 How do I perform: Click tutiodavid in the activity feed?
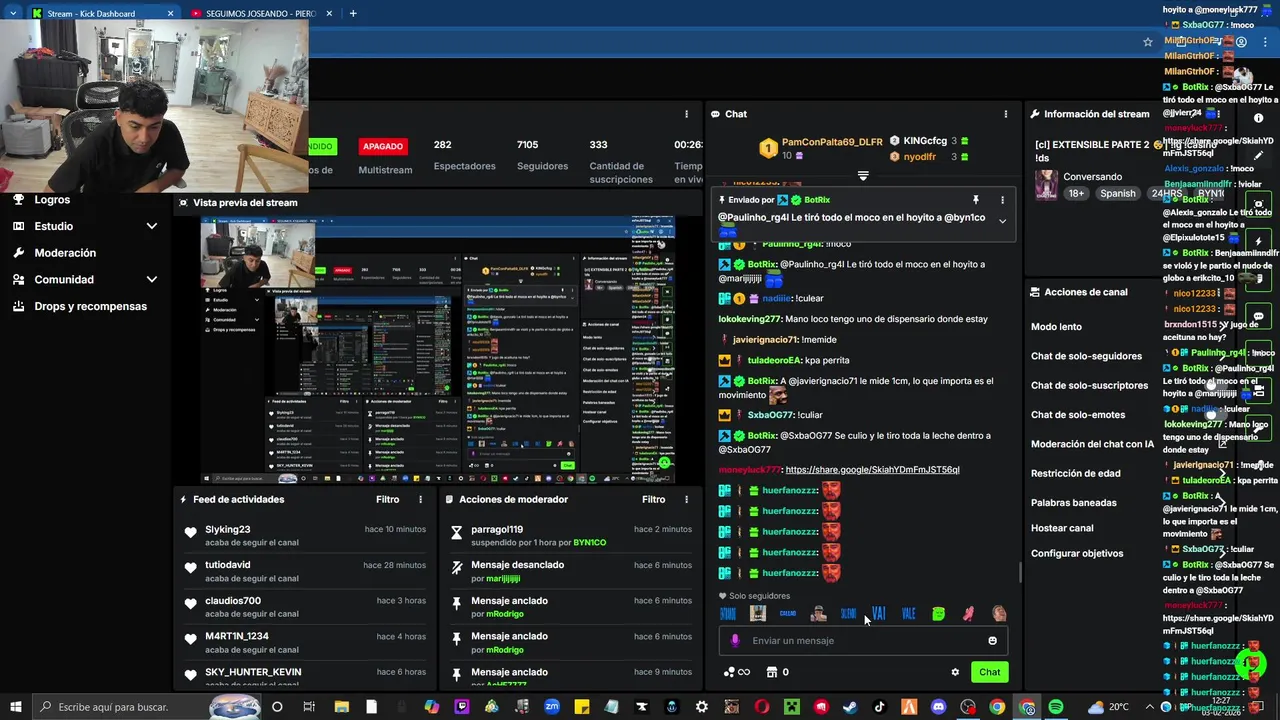pos(228,565)
